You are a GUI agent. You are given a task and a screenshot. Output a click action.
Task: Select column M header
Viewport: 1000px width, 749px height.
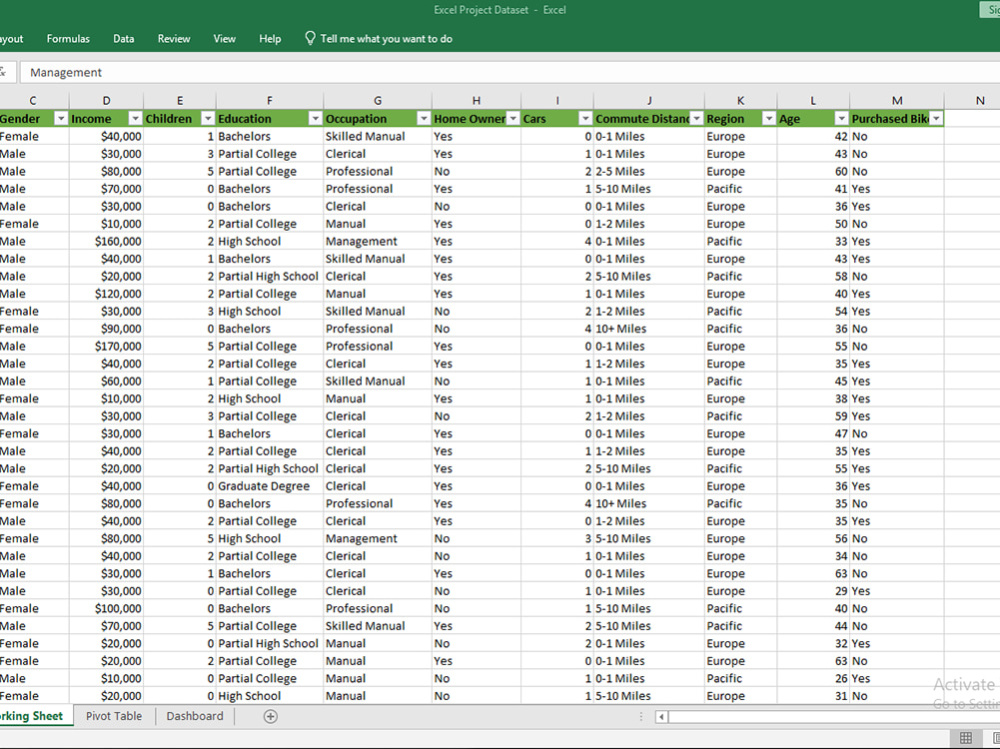click(897, 100)
